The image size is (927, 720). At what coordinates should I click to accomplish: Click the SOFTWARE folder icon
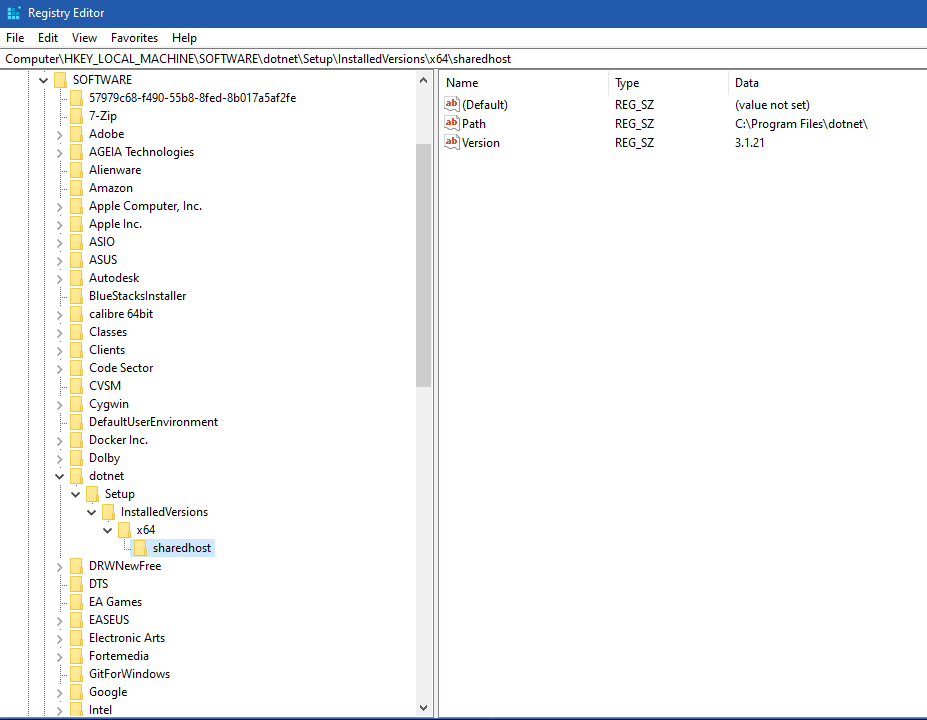[x=60, y=80]
